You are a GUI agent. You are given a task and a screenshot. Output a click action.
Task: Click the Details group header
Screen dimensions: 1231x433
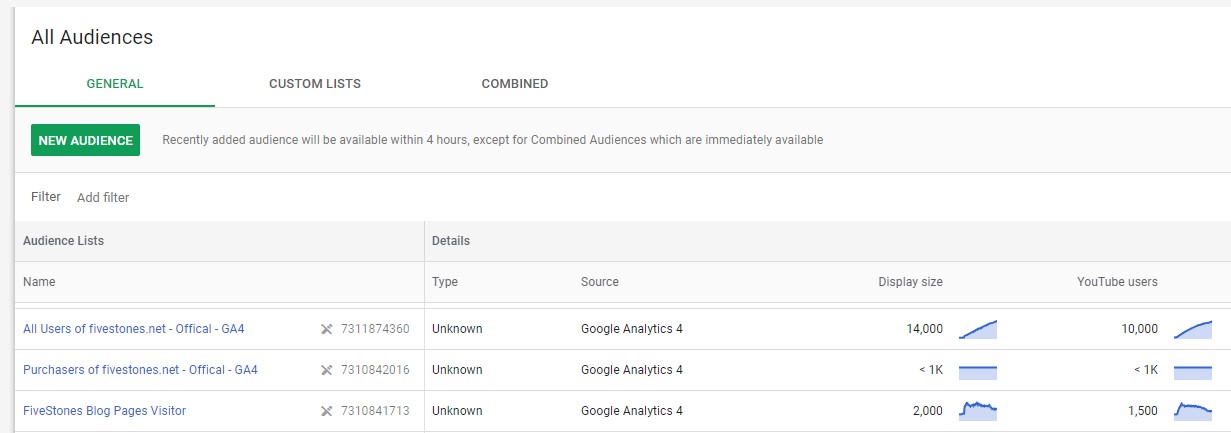point(451,241)
